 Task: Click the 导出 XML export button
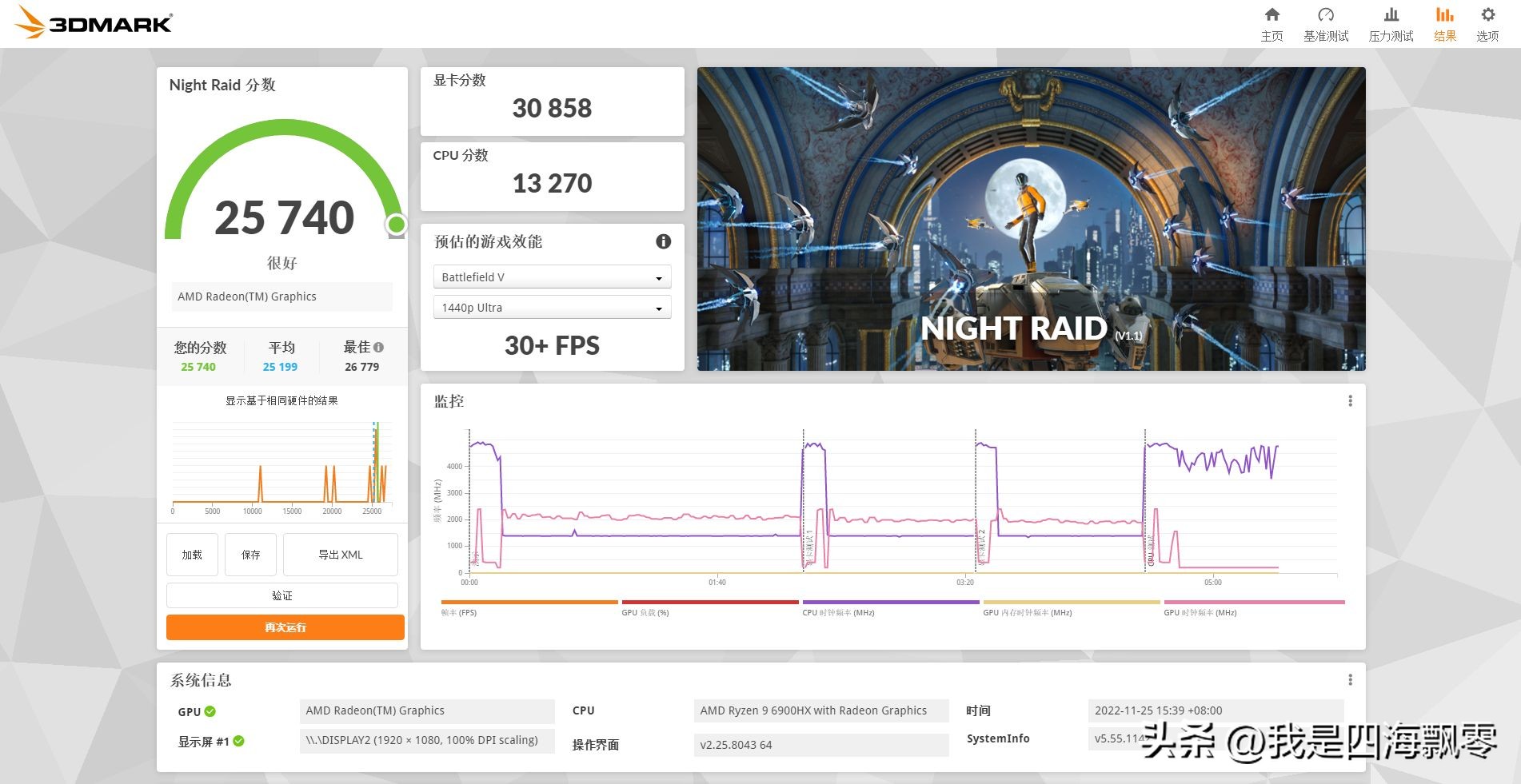pos(341,555)
